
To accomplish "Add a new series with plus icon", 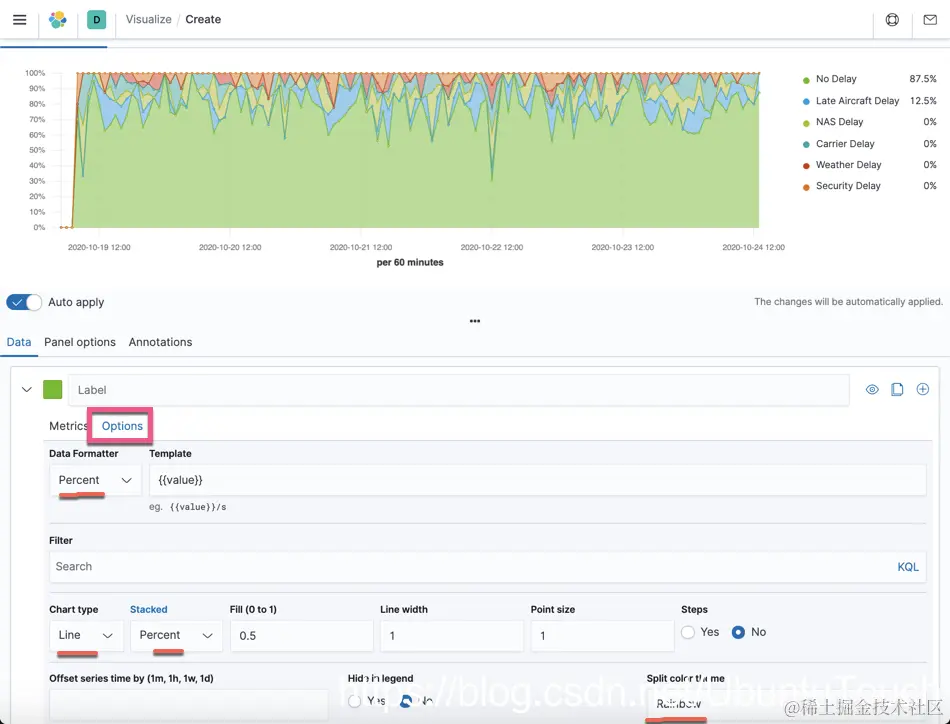I will 922,390.
